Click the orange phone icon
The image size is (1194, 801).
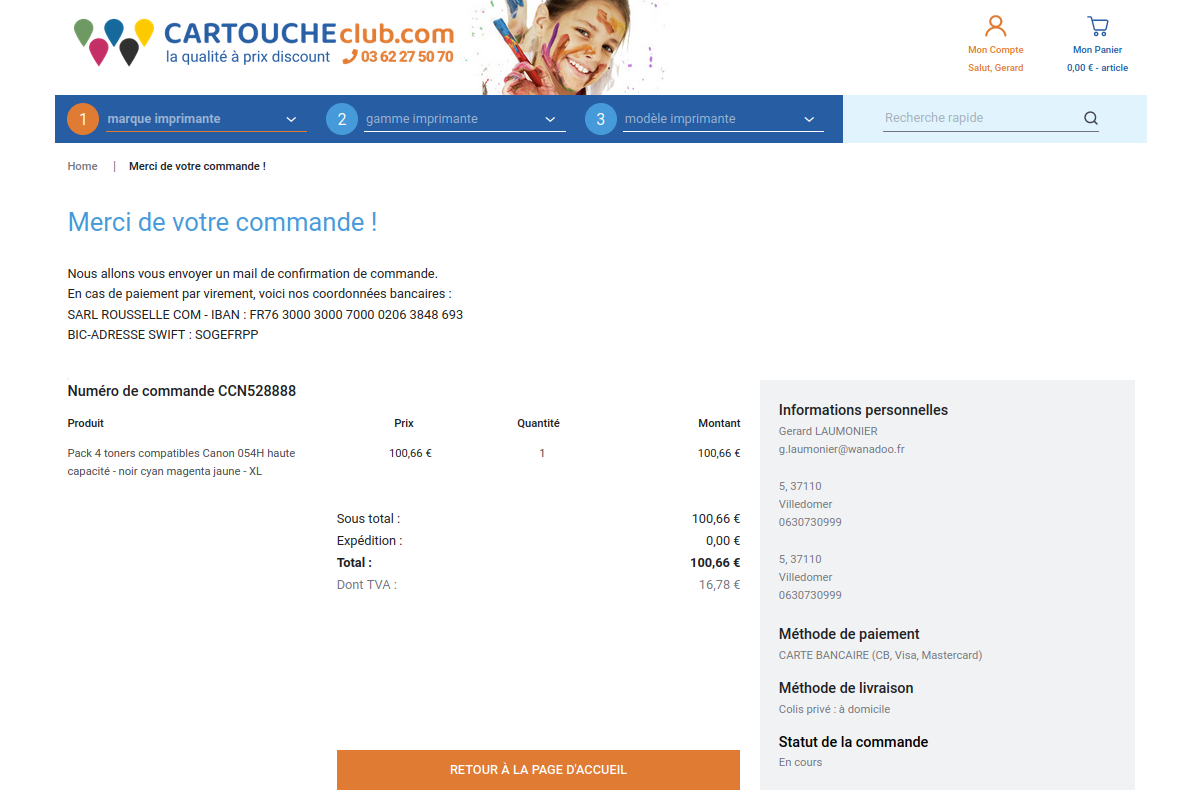pos(350,57)
